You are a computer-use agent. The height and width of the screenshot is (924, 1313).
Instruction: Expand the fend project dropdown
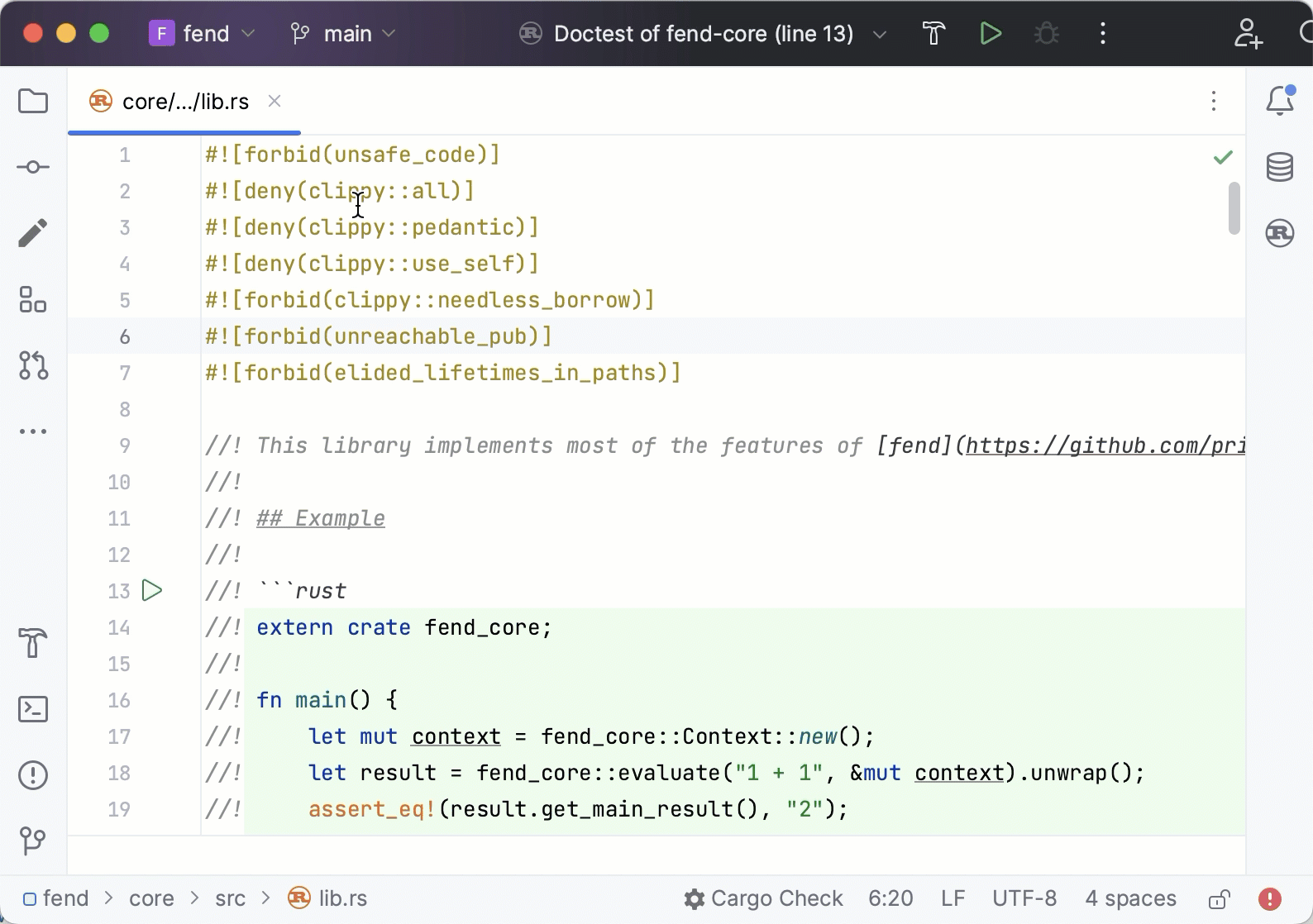click(203, 34)
